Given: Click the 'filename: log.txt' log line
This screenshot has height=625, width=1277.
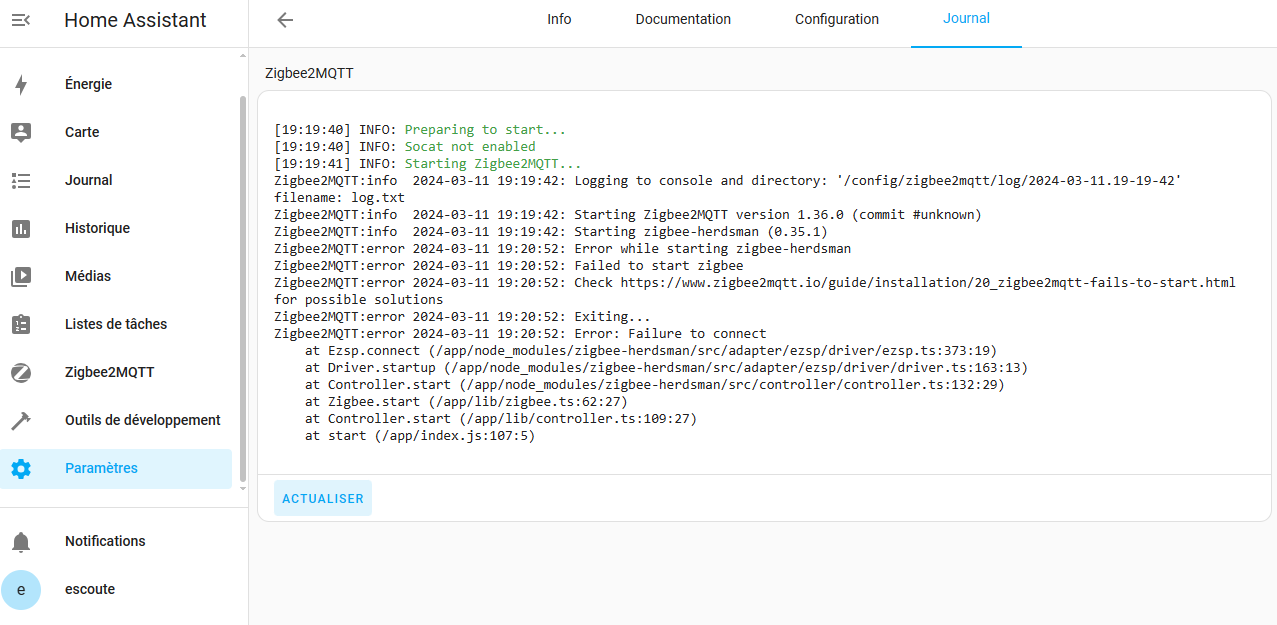Looking at the screenshot, I should (339, 198).
